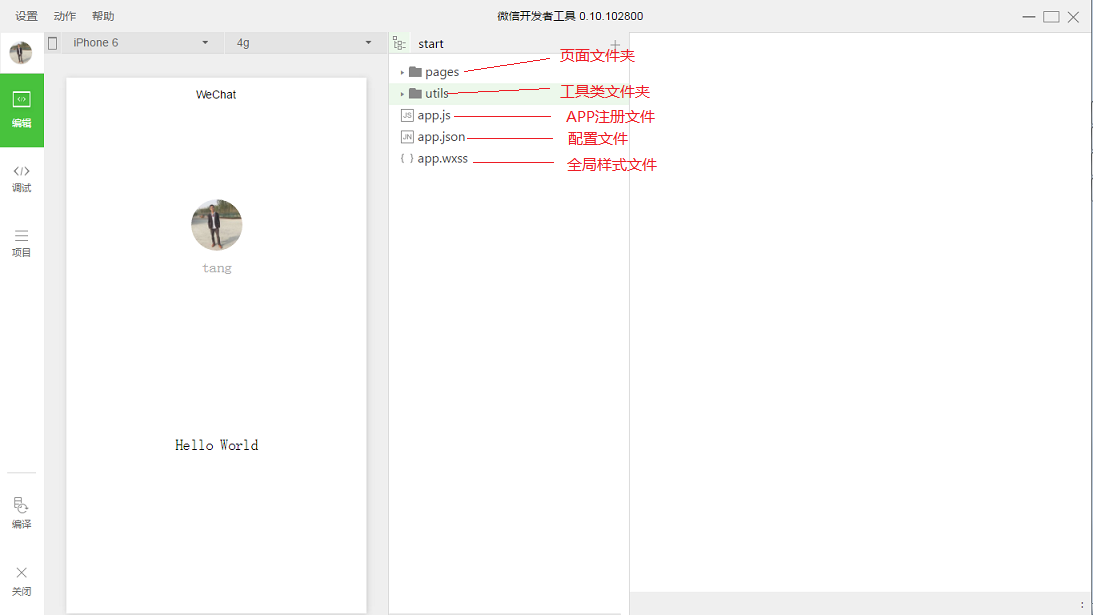Open the iPhone 6 device dropdown
This screenshot has height=615, width=1093.
click(x=140, y=42)
